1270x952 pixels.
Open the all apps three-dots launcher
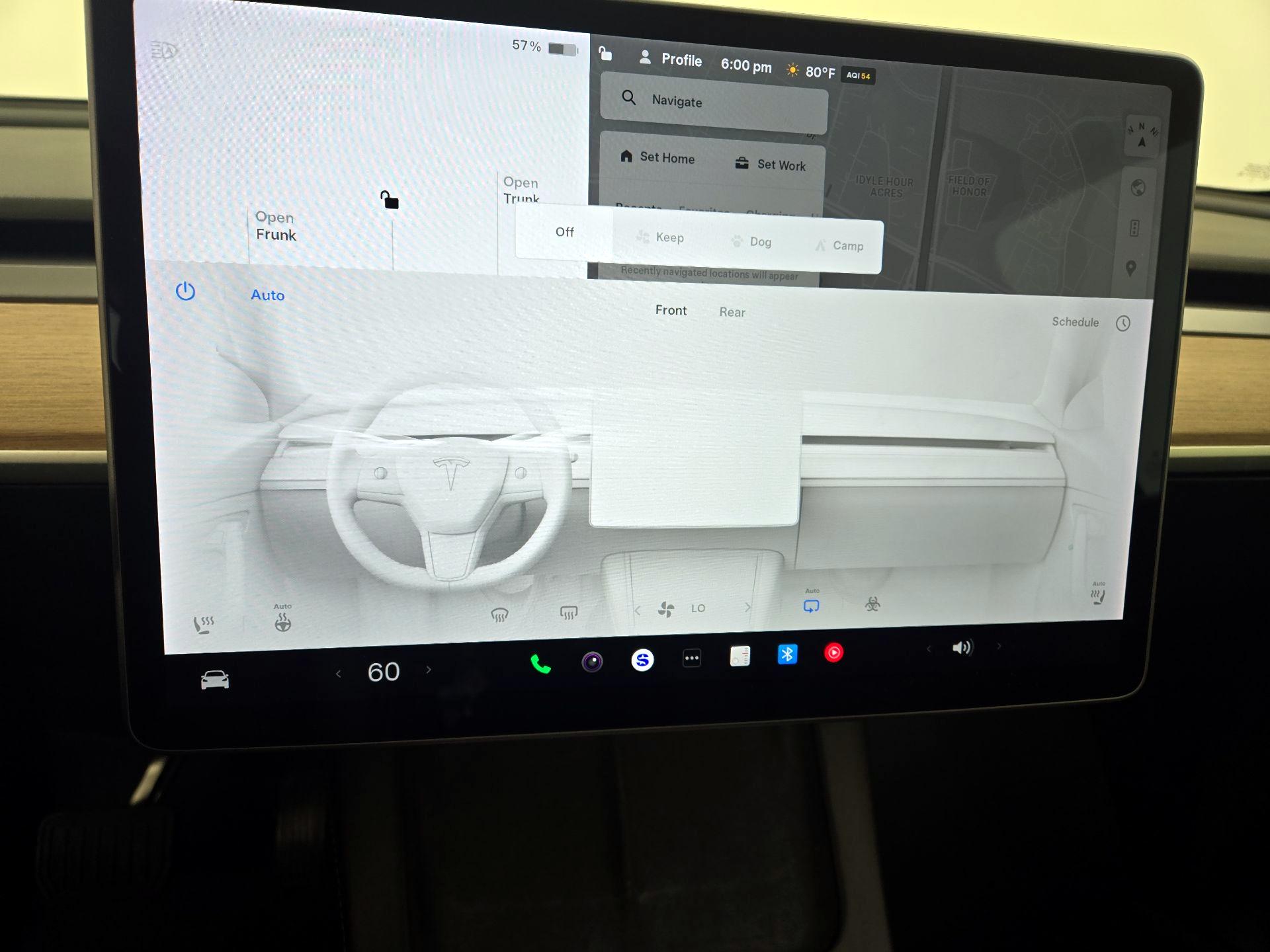(692, 658)
